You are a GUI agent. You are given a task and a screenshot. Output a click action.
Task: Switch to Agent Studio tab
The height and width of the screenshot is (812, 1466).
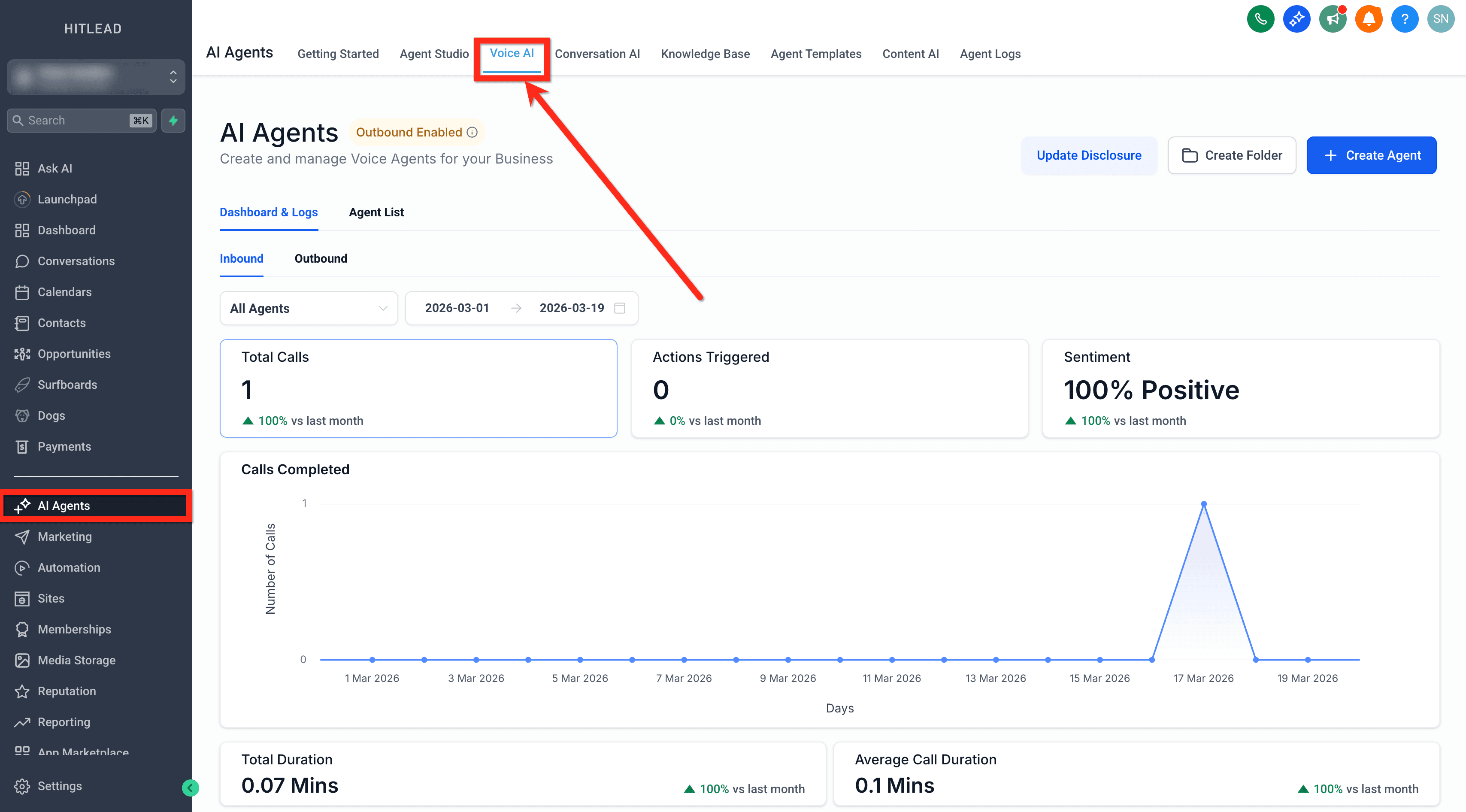pyautogui.click(x=434, y=54)
